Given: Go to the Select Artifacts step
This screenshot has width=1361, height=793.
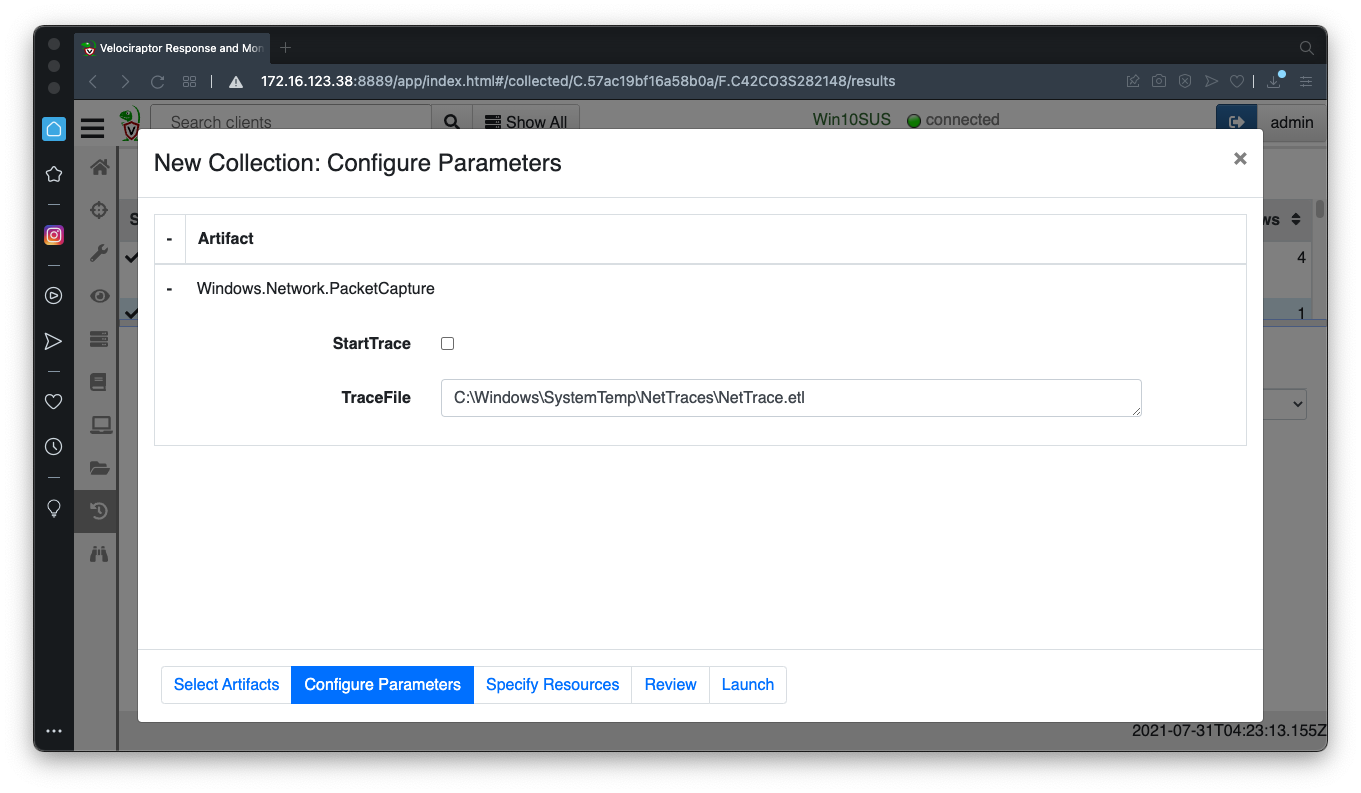Looking at the screenshot, I should (226, 685).
